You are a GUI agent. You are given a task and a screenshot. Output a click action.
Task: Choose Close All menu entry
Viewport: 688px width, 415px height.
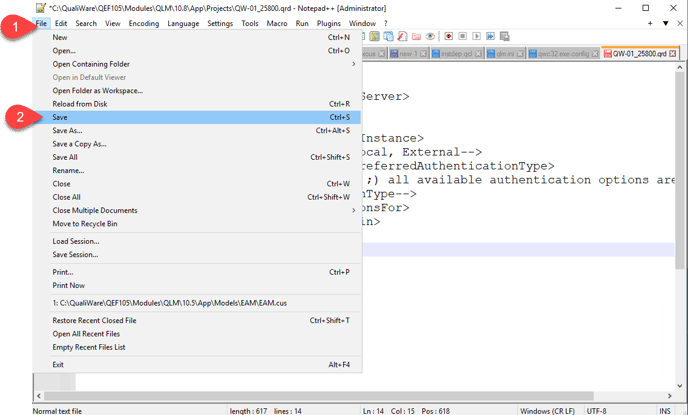pyautogui.click(x=197, y=197)
